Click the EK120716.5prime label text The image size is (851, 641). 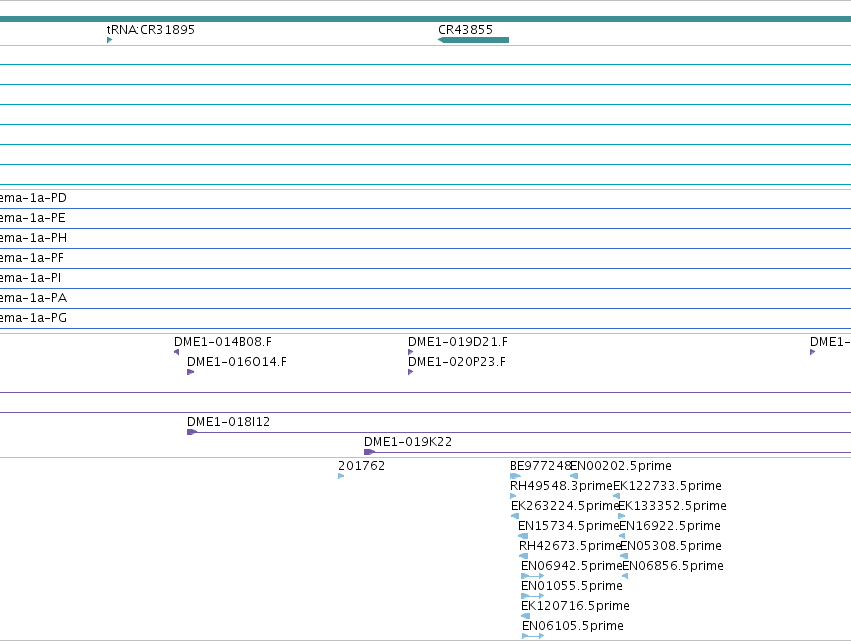(x=575, y=606)
